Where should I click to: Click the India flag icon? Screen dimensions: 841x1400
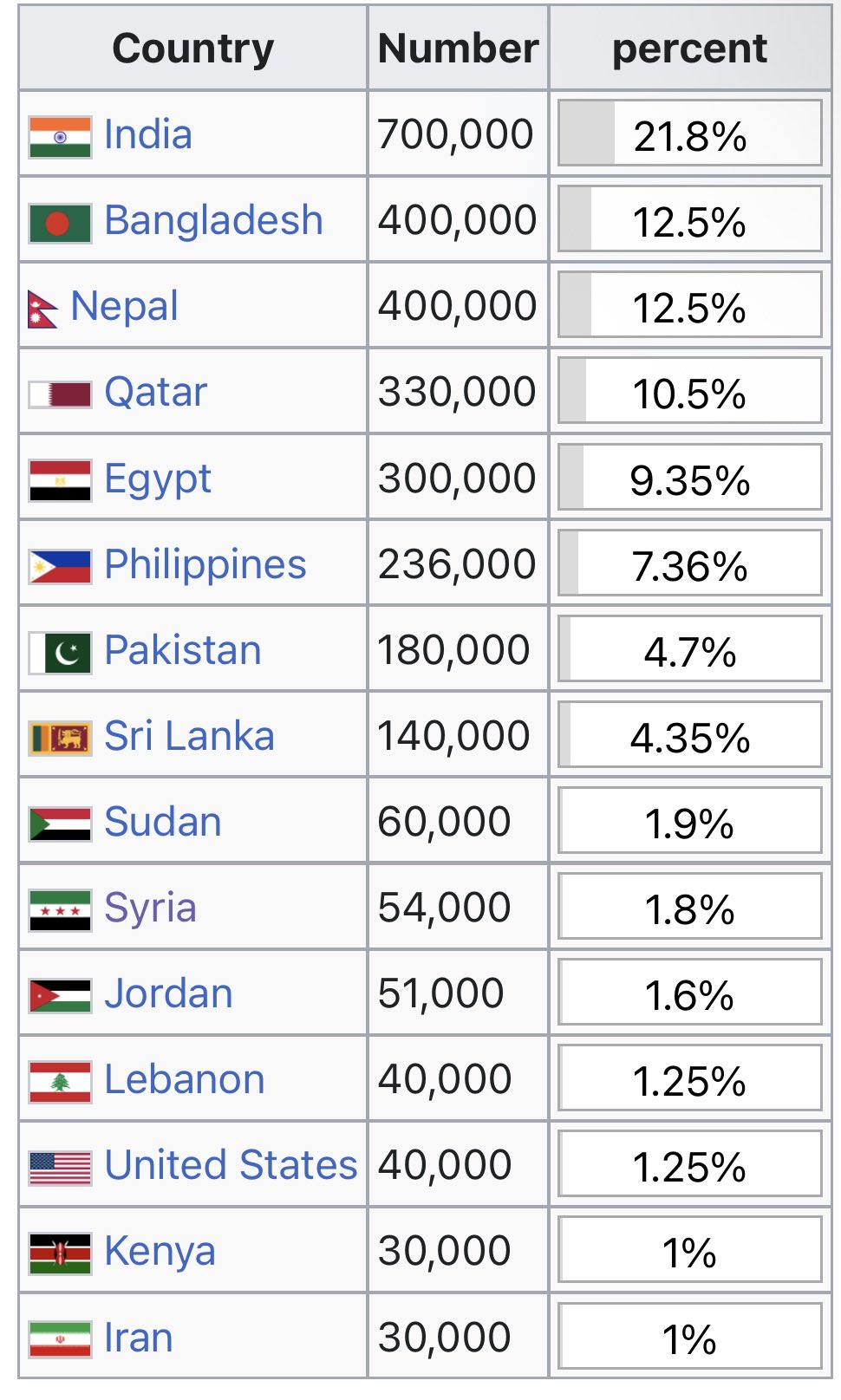tap(60, 137)
